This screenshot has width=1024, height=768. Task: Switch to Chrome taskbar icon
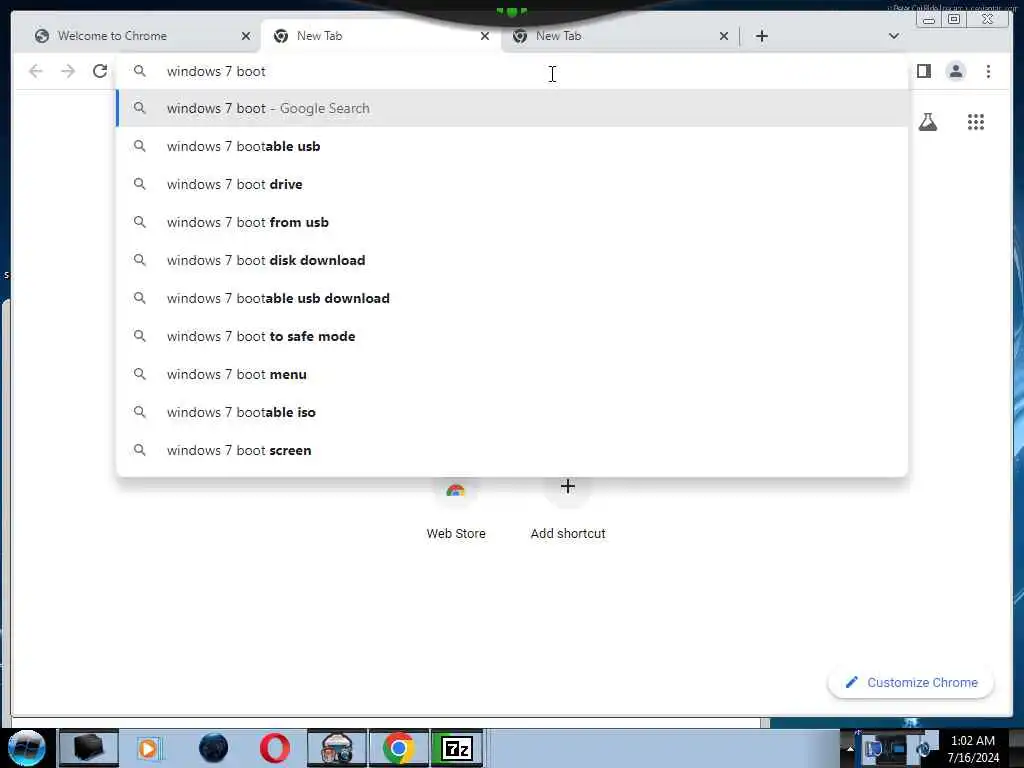point(398,748)
